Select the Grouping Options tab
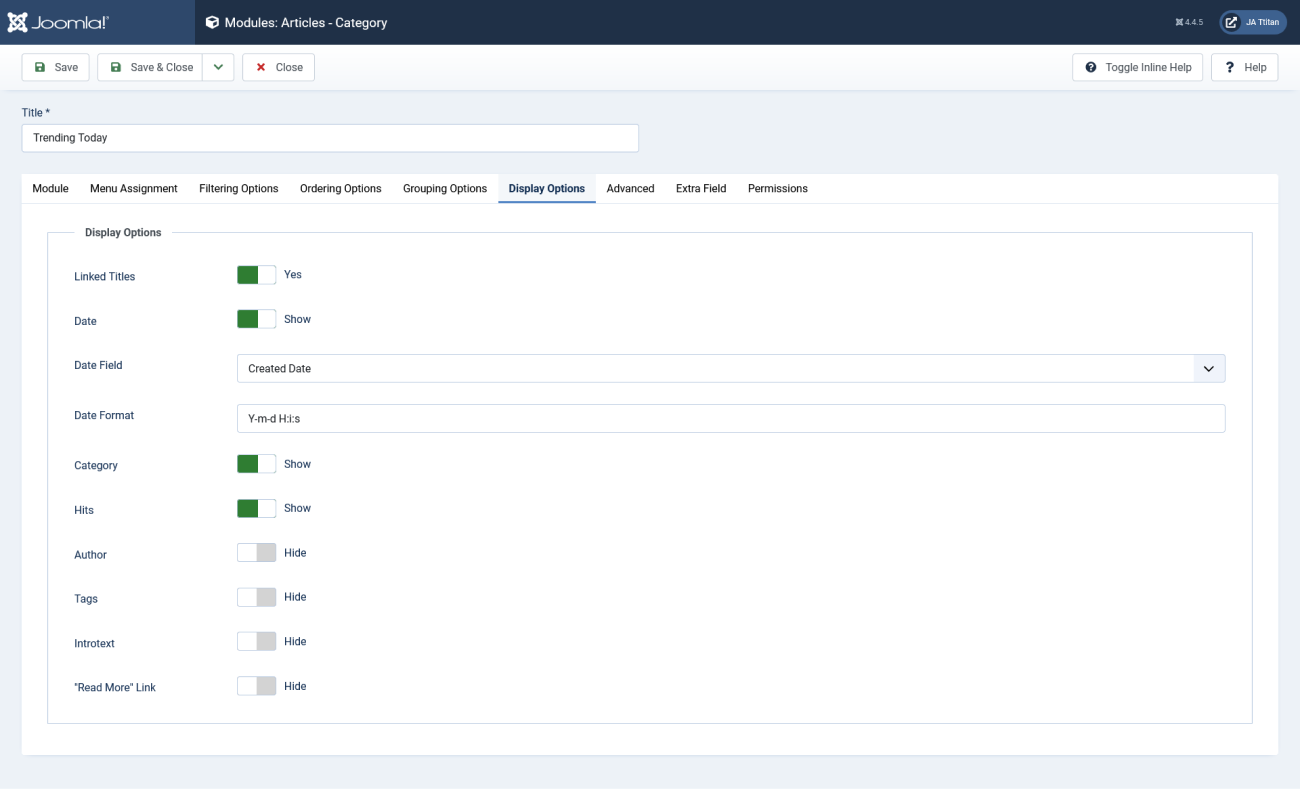 pos(445,188)
